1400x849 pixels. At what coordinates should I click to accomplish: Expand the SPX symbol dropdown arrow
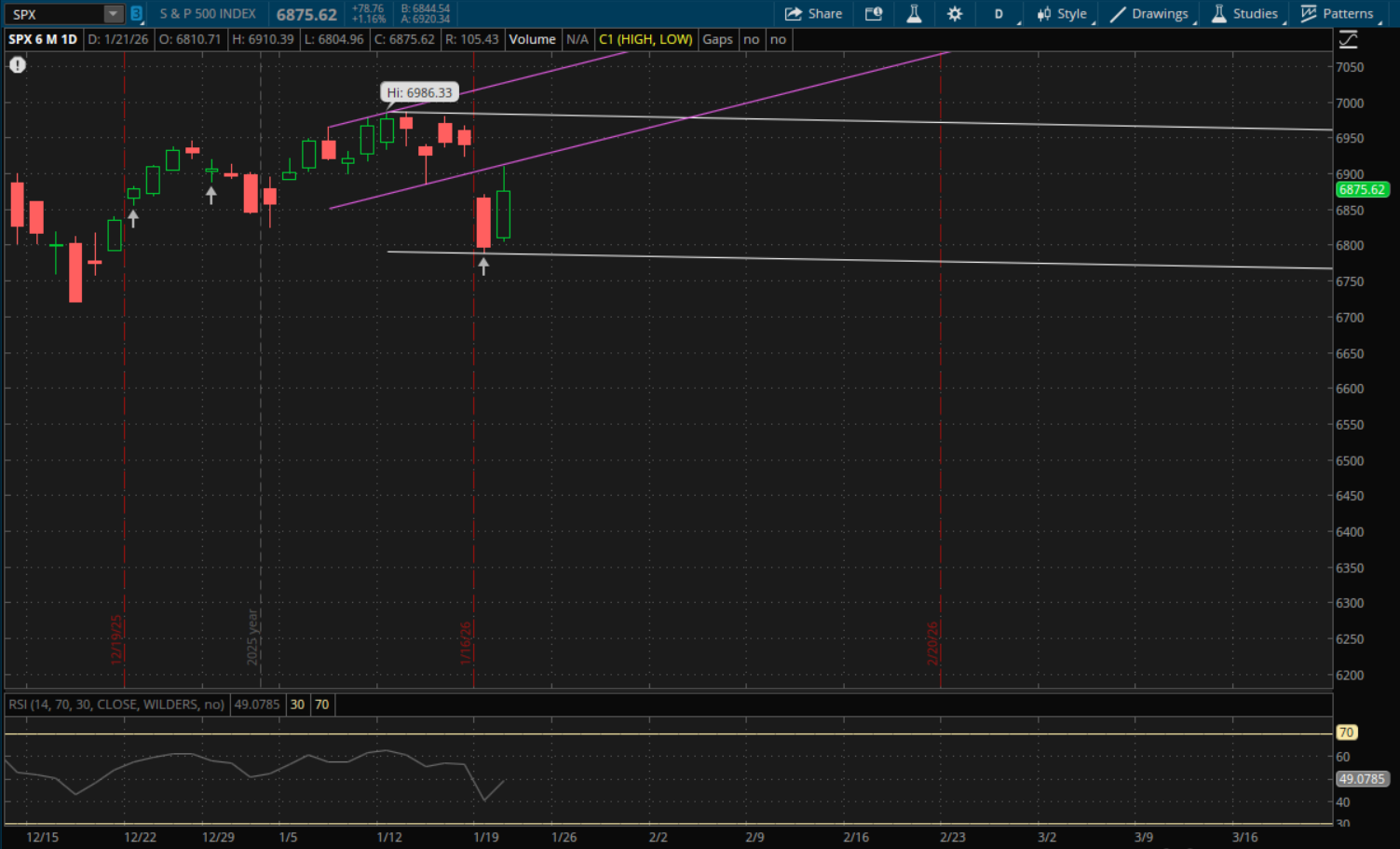pos(113,14)
